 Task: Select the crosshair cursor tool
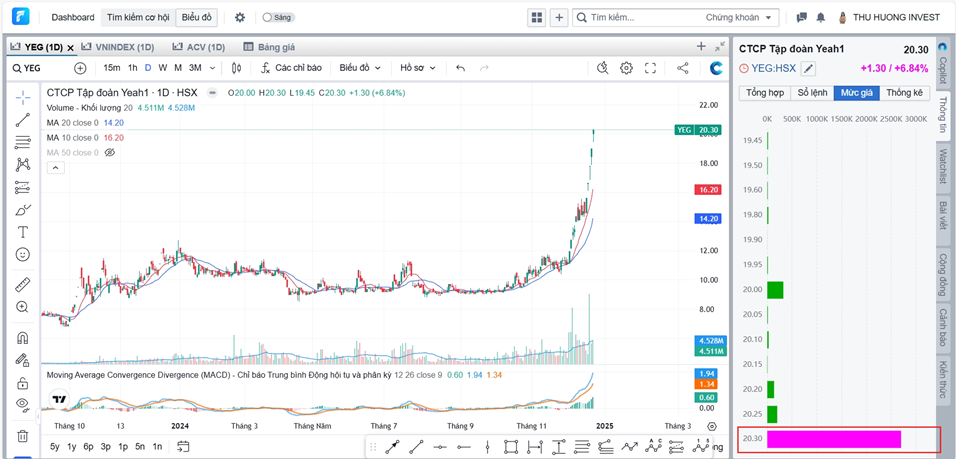coord(23,98)
